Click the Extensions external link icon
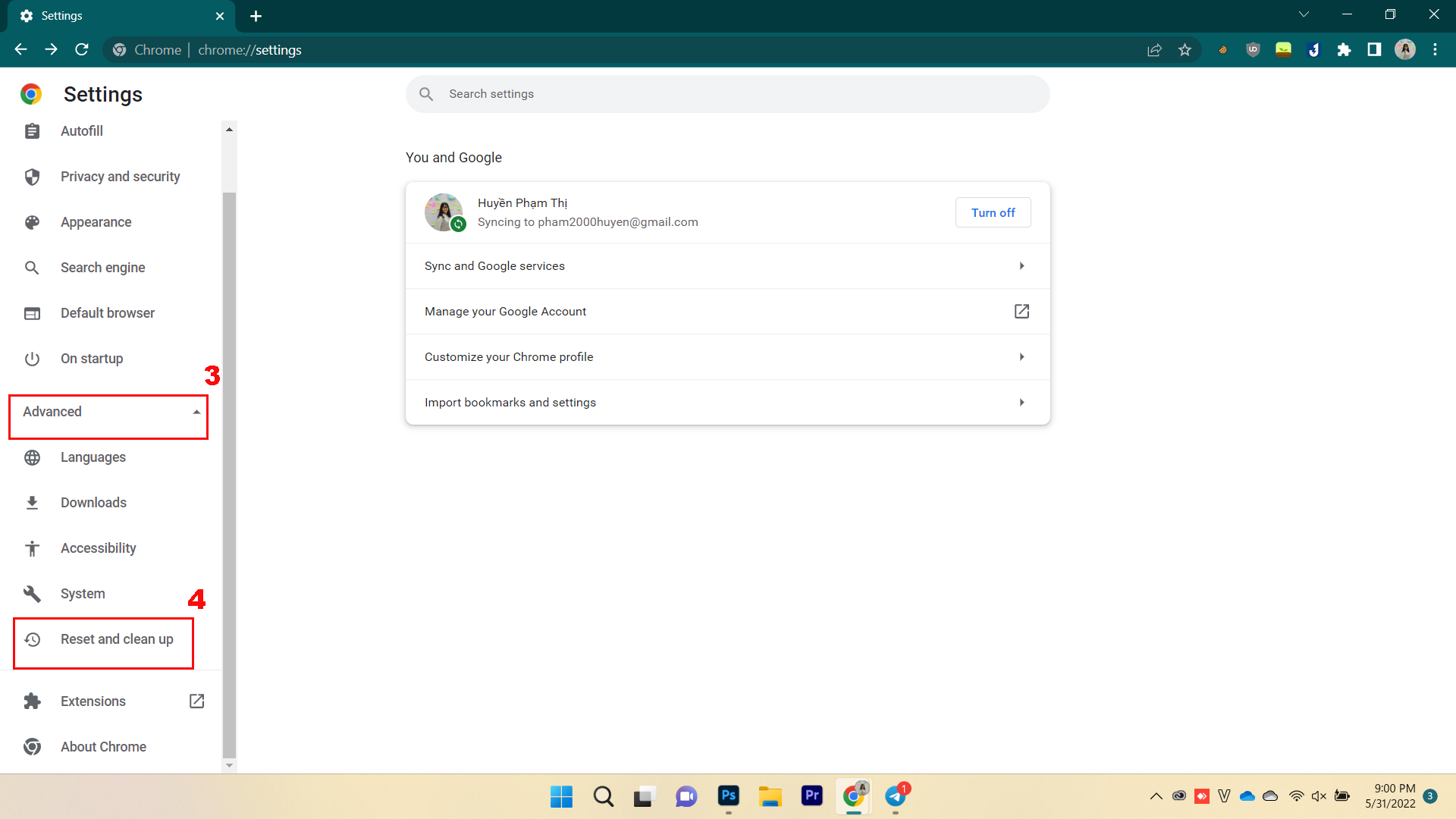This screenshot has height=819, width=1456. pyautogui.click(x=198, y=701)
